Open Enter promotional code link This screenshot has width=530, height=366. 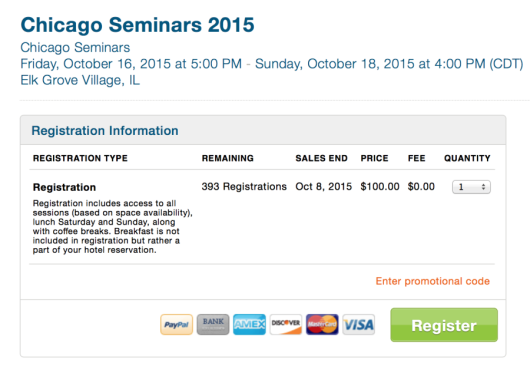(x=433, y=281)
